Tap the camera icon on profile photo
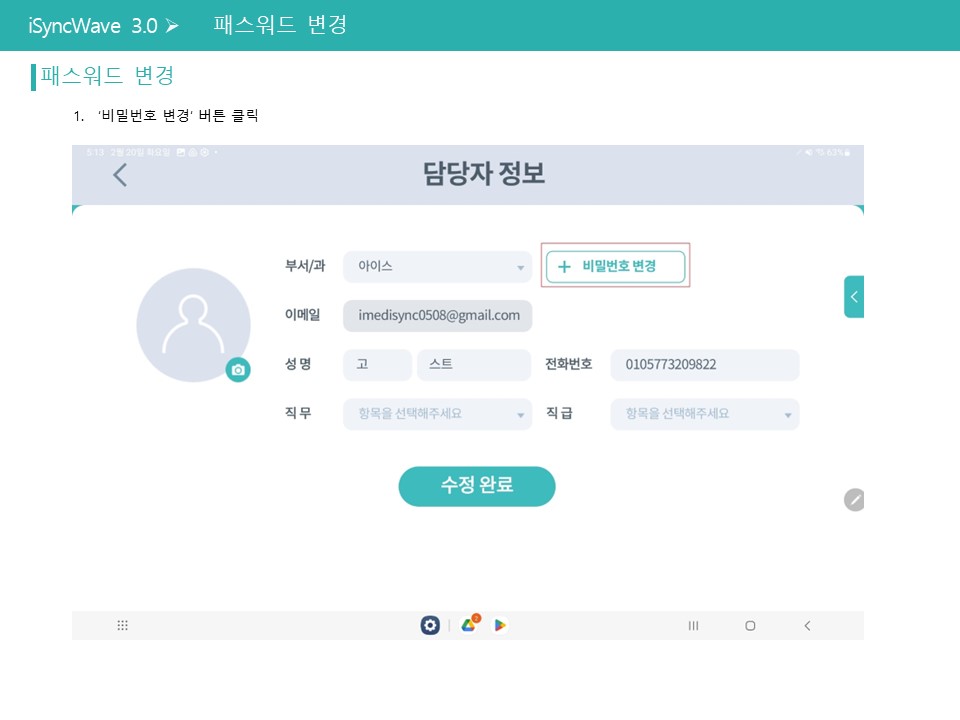Image resolution: width=960 pixels, height=720 pixels. pos(238,370)
